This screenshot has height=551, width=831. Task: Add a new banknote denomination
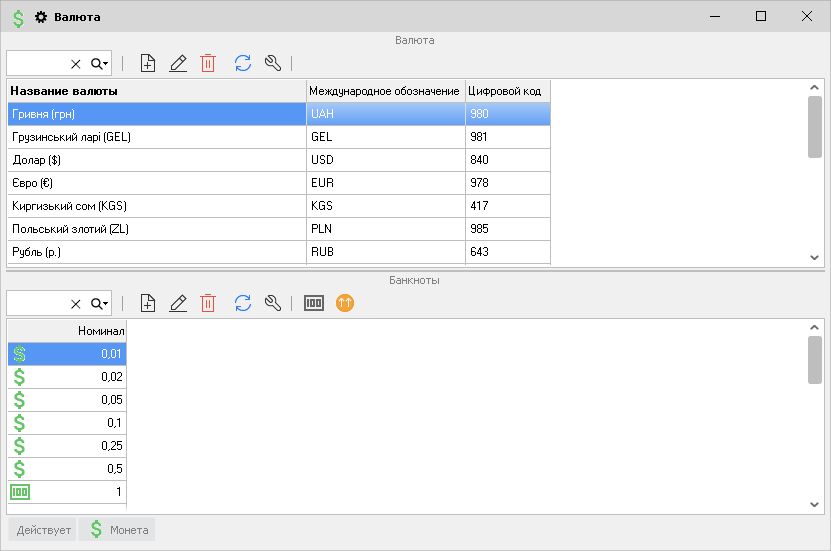click(148, 302)
